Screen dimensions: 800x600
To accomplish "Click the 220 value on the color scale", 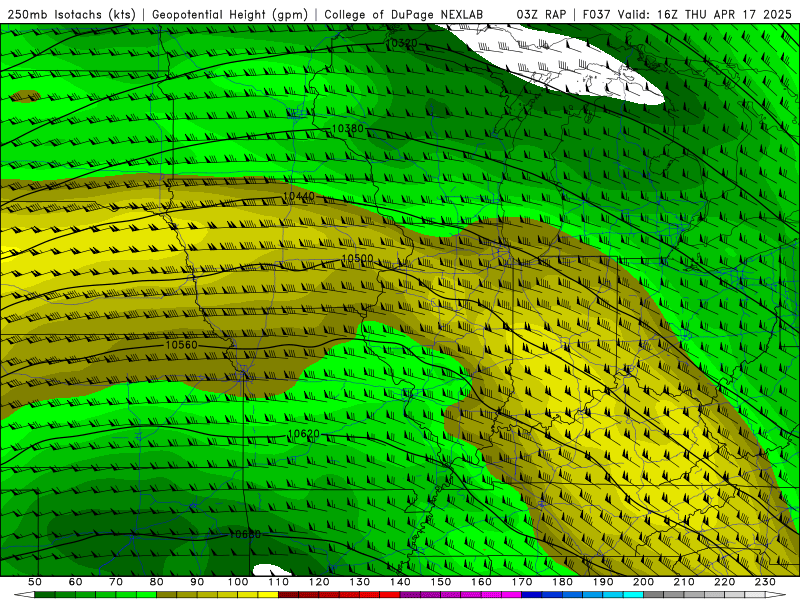I will click(x=724, y=582).
